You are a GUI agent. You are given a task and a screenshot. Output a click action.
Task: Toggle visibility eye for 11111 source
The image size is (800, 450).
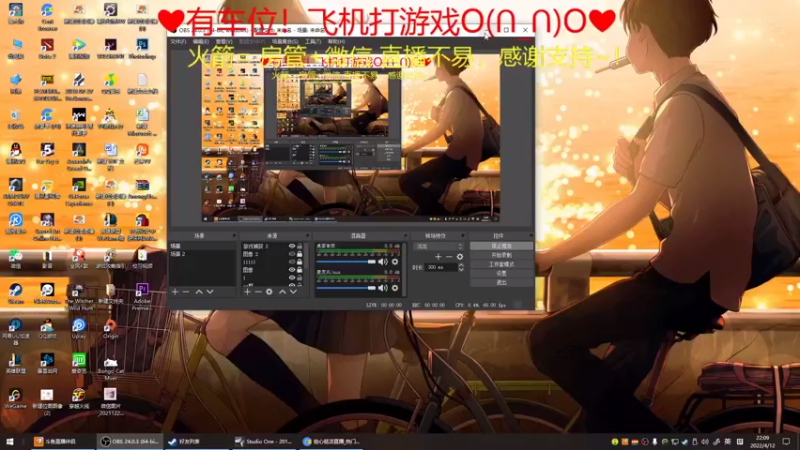(x=292, y=262)
